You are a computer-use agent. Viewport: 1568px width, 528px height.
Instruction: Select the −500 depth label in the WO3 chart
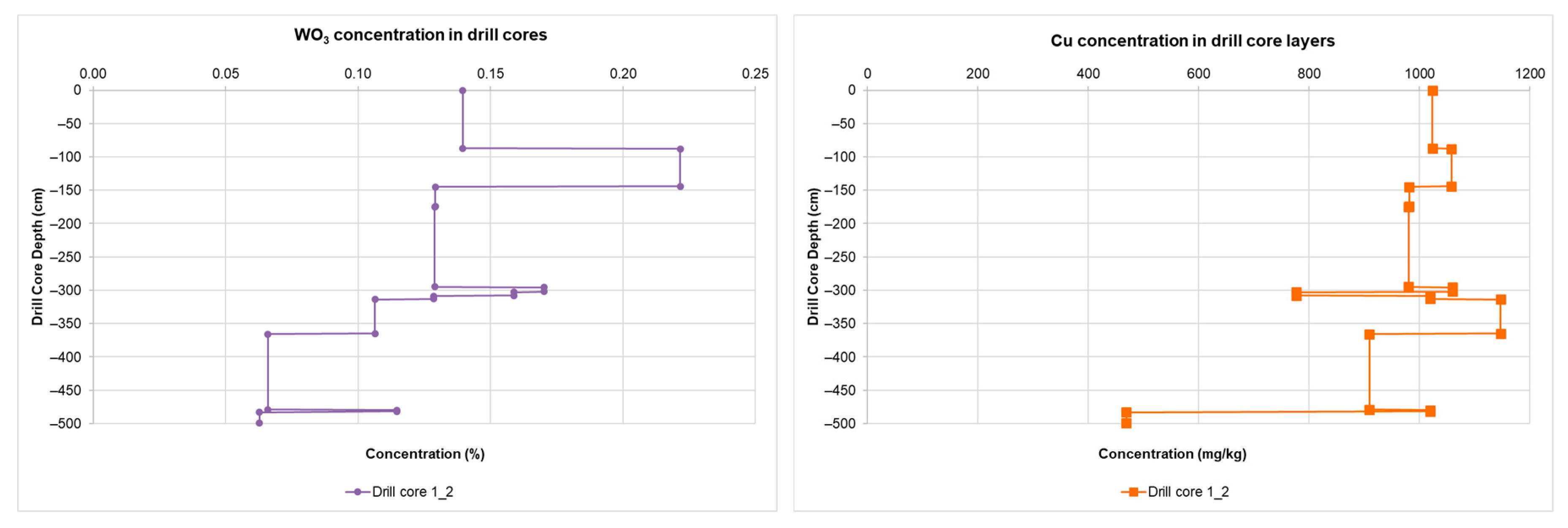click(x=65, y=423)
